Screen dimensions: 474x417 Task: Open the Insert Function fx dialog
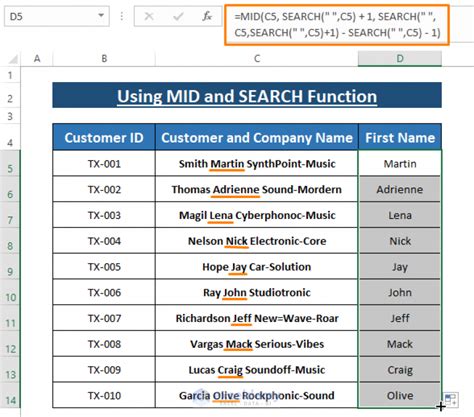click(207, 16)
